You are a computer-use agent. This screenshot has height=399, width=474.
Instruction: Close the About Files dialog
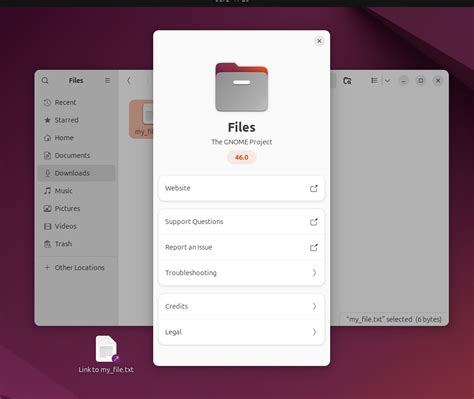319,41
